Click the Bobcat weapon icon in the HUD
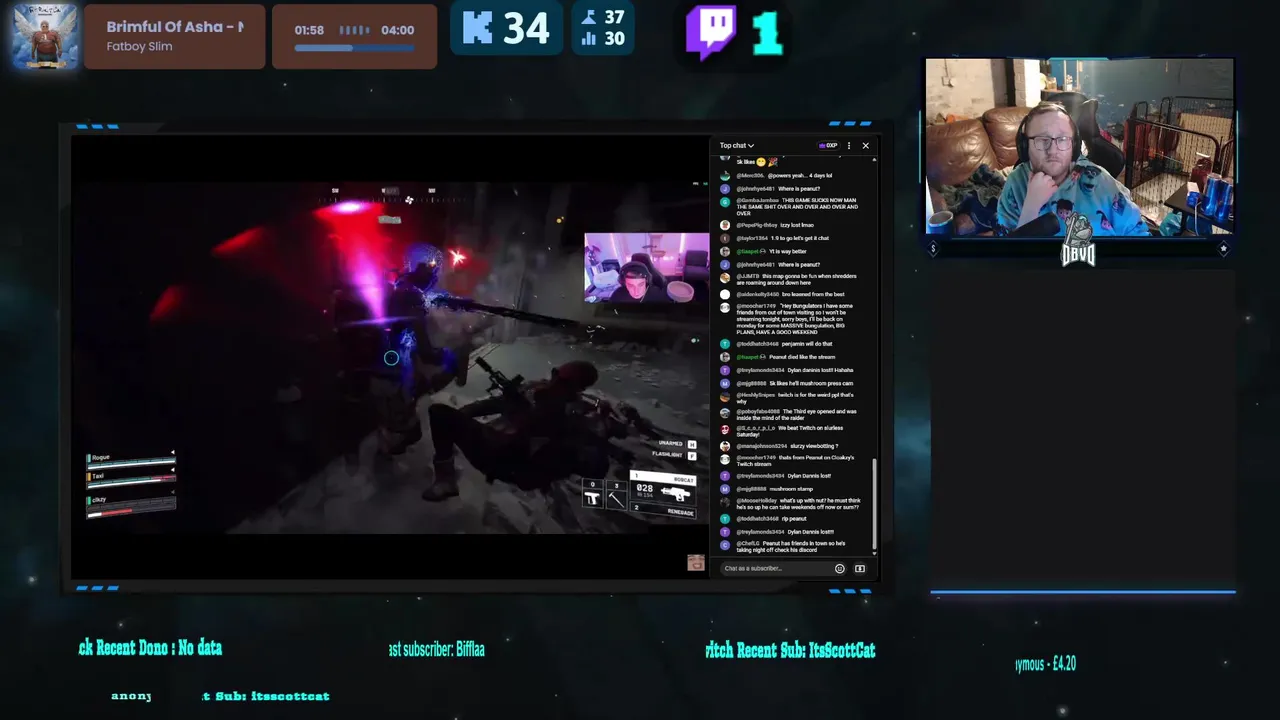 pyautogui.click(x=676, y=493)
